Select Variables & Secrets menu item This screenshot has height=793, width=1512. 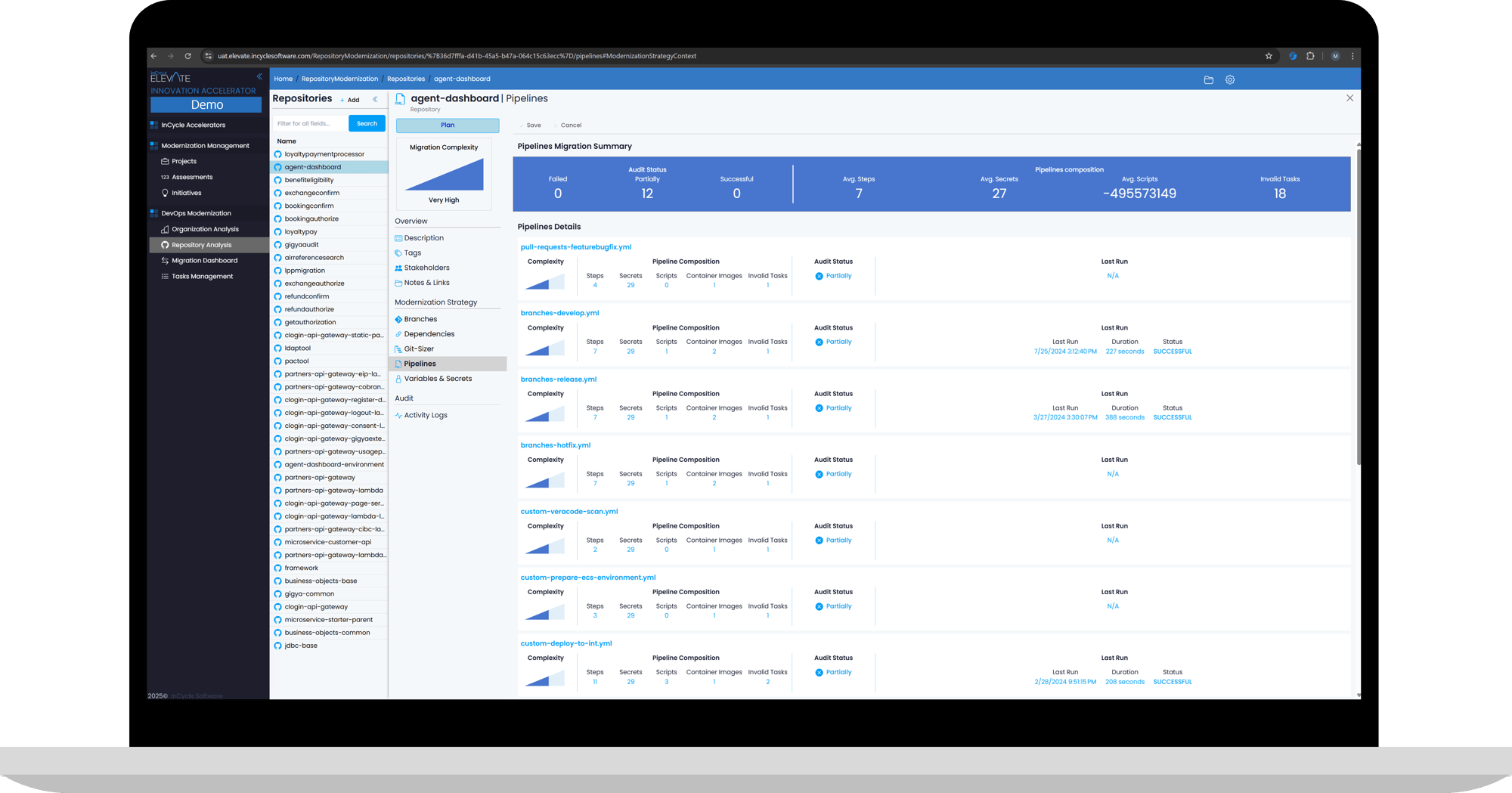pos(437,379)
